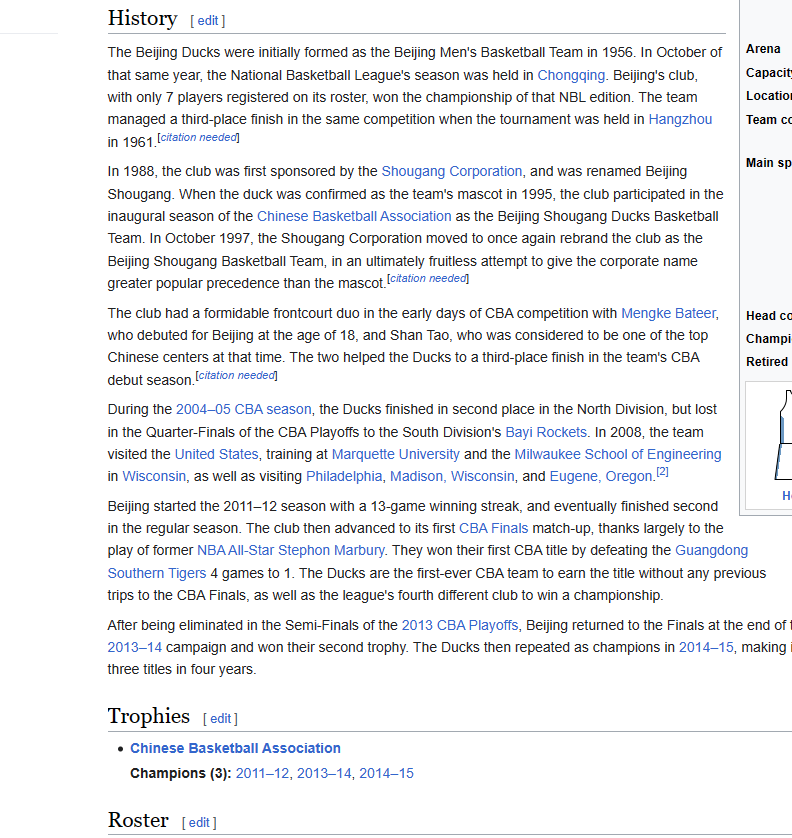Follow the Hangzhou link

click(x=680, y=119)
